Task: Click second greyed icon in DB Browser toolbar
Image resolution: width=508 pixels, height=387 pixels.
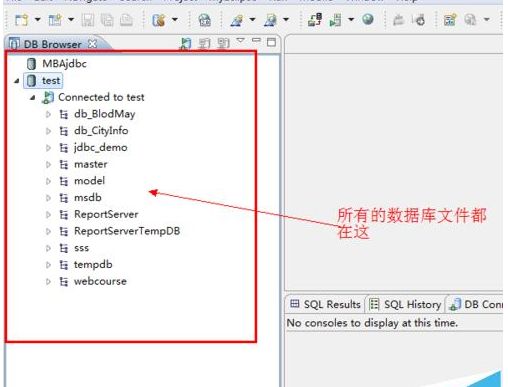Action: point(224,43)
